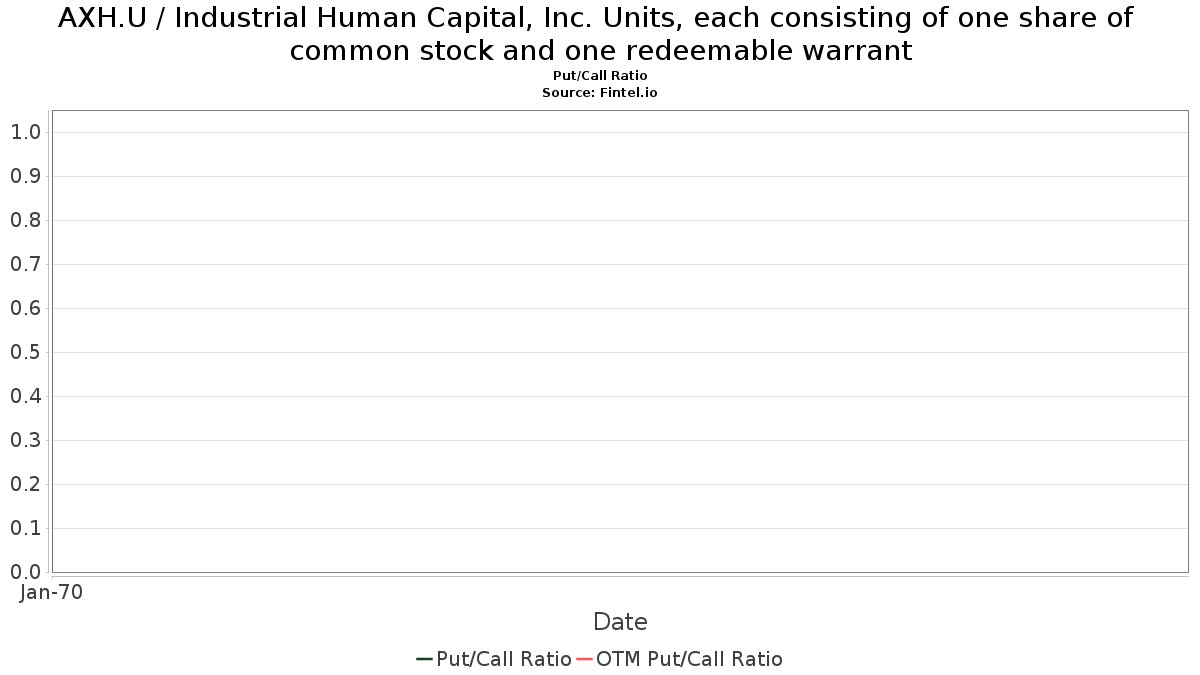Click the red OTM Put/Call Ratio line swatch
Image resolution: width=1200 pixels, height=675 pixels.
pyautogui.click(x=585, y=659)
